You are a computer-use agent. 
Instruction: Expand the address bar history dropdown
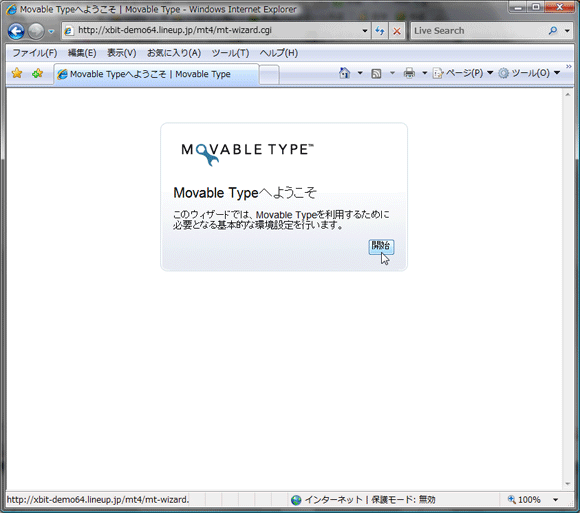point(365,31)
